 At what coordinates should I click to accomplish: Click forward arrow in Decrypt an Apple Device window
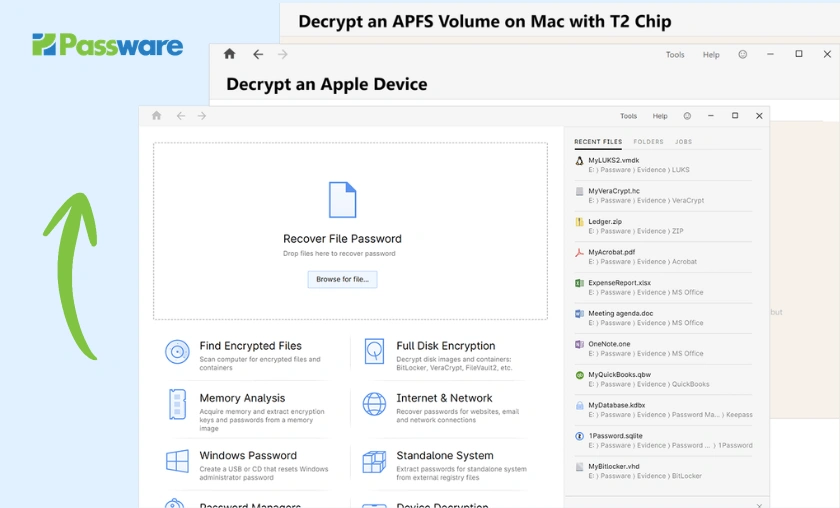coord(282,54)
